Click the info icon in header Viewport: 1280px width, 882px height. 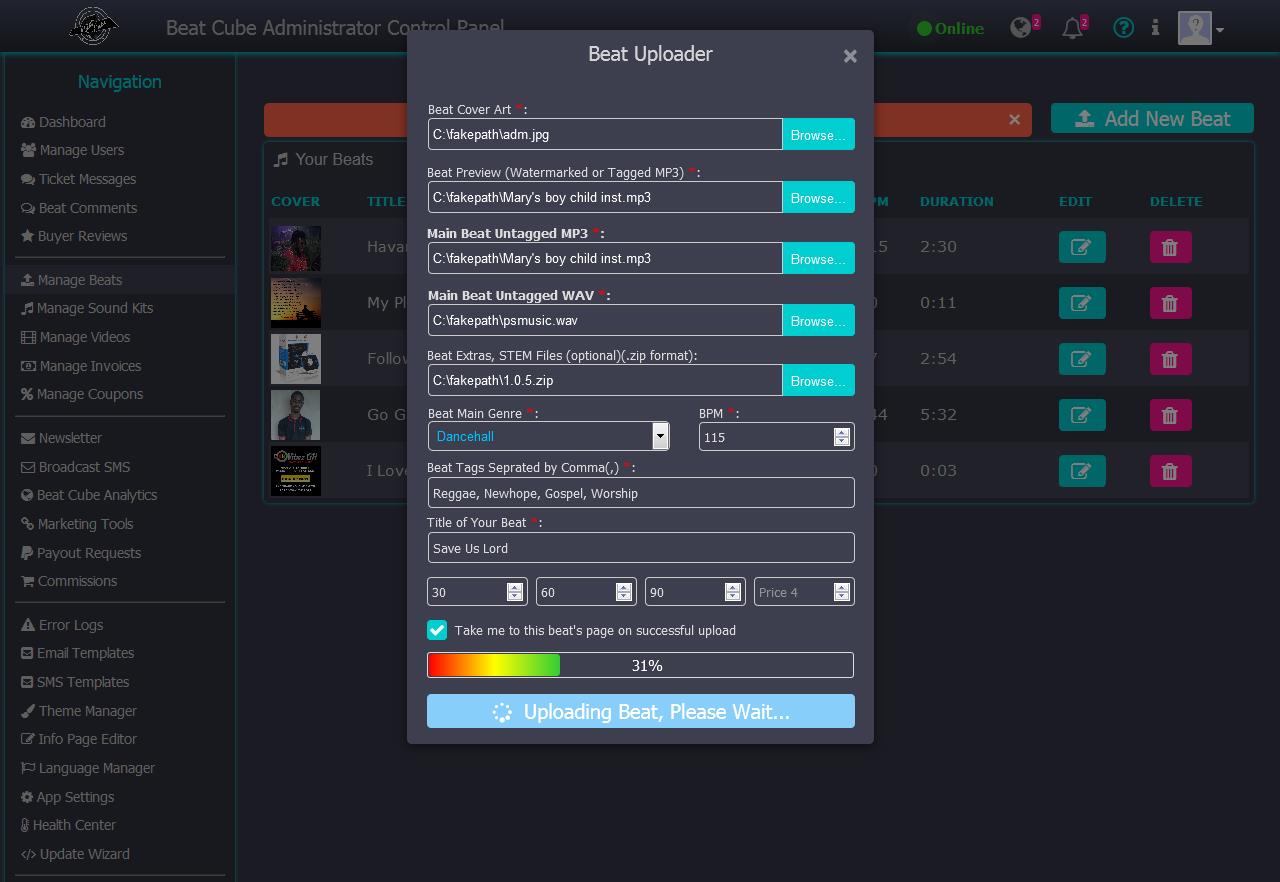(x=1155, y=28)
